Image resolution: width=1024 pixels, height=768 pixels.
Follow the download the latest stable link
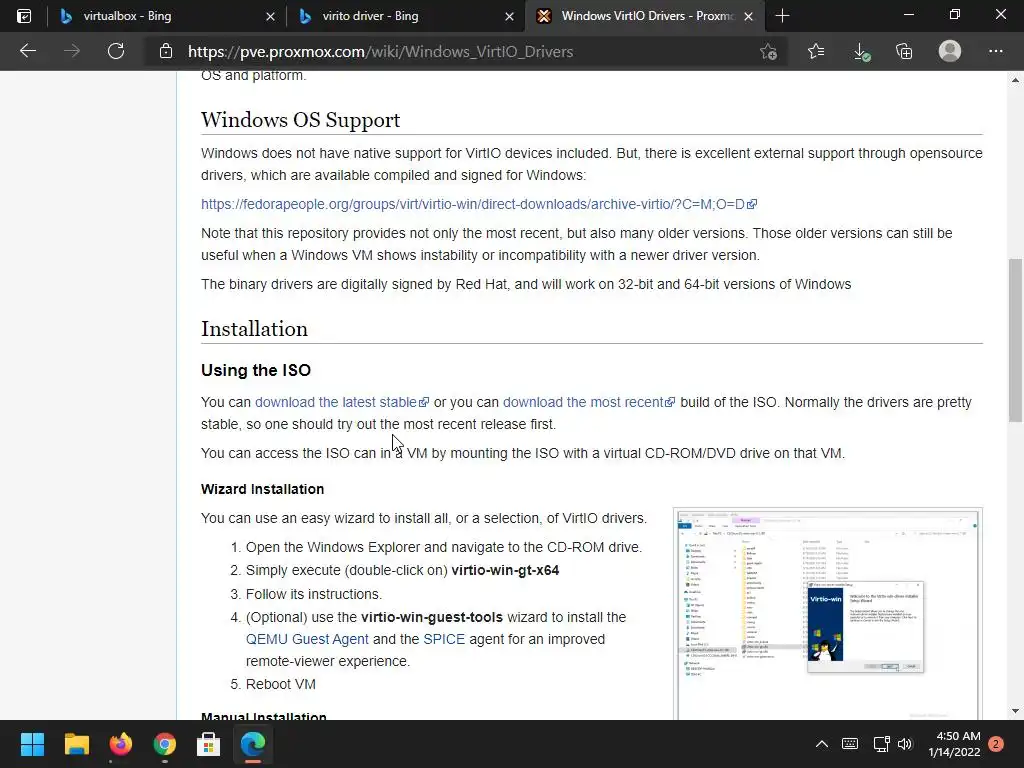point(342,402)
